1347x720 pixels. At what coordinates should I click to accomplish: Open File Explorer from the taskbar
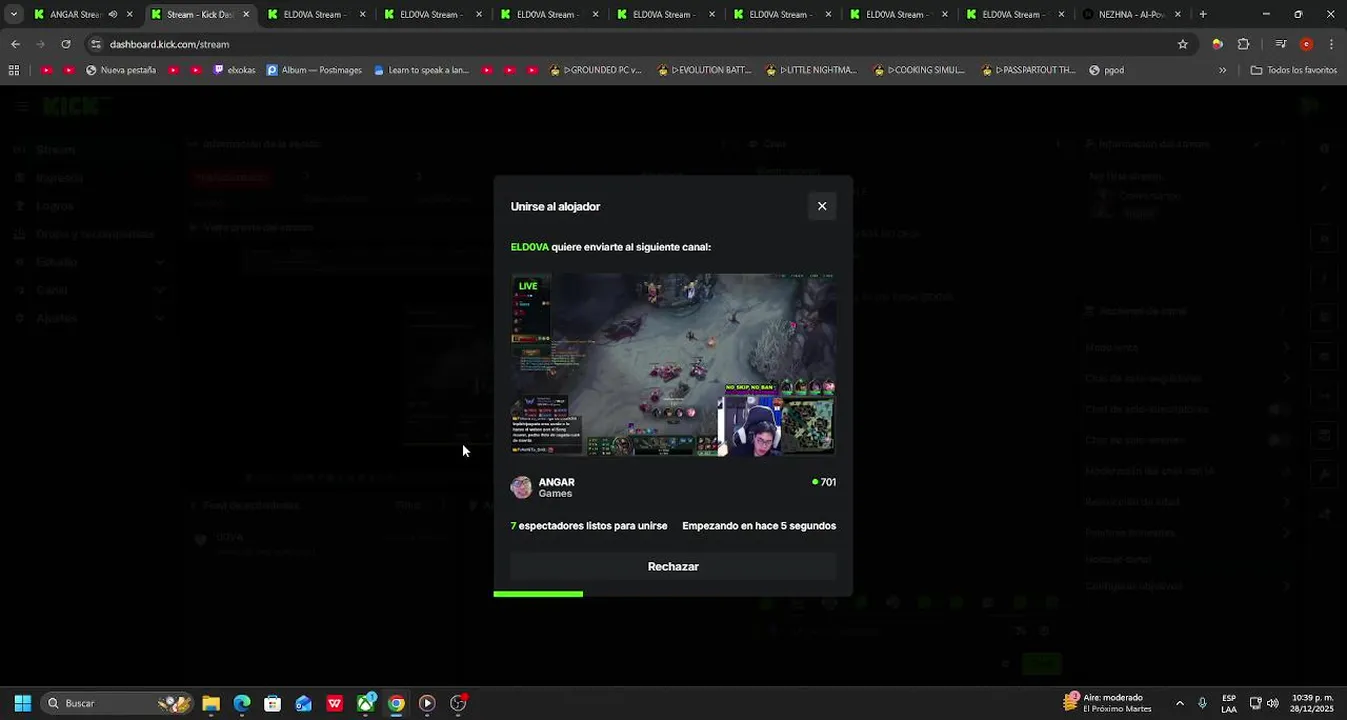pos(211,703)
